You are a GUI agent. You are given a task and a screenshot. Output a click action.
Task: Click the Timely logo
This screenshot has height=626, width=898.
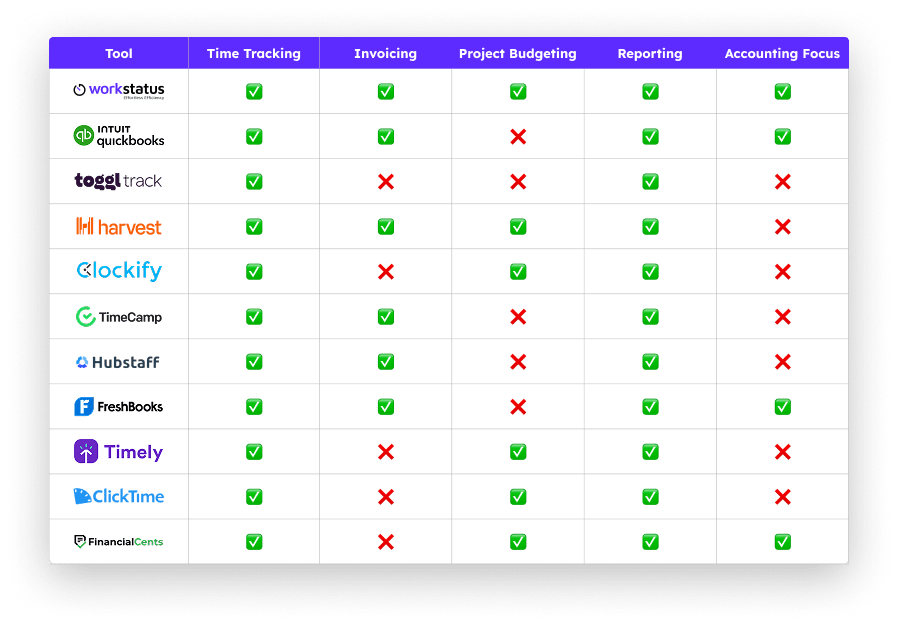118,452
